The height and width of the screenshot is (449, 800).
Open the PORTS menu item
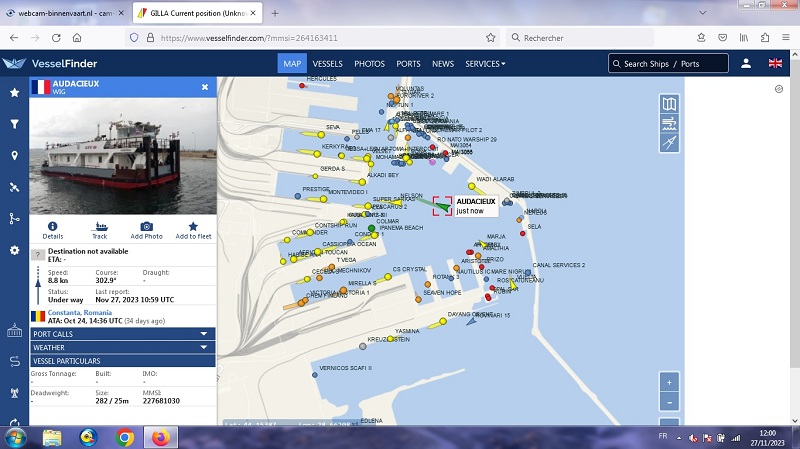pyautogui.click(x=408, y=64)
